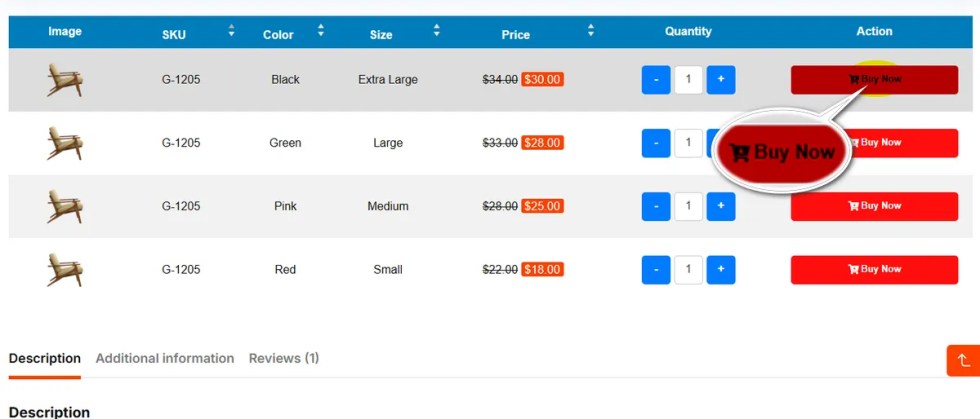The image size is (980, 419).
Task: Click the Black chair product thumbnail
Action: (65, 80)
